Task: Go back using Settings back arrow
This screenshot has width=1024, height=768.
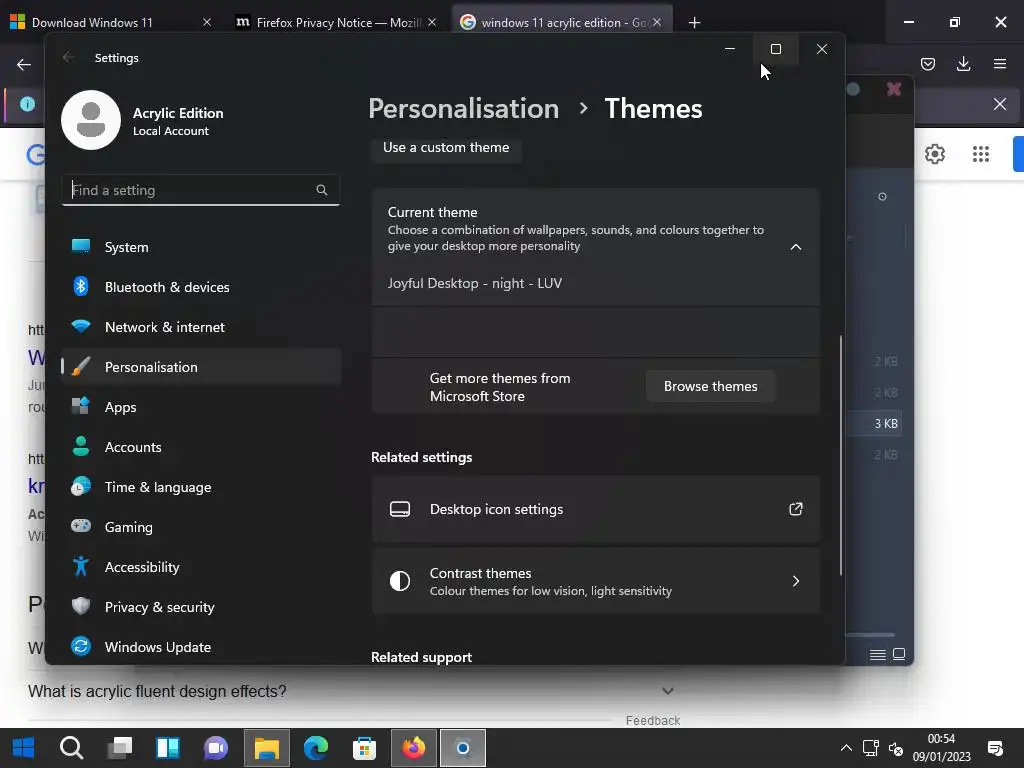Action: pos(68,57)
